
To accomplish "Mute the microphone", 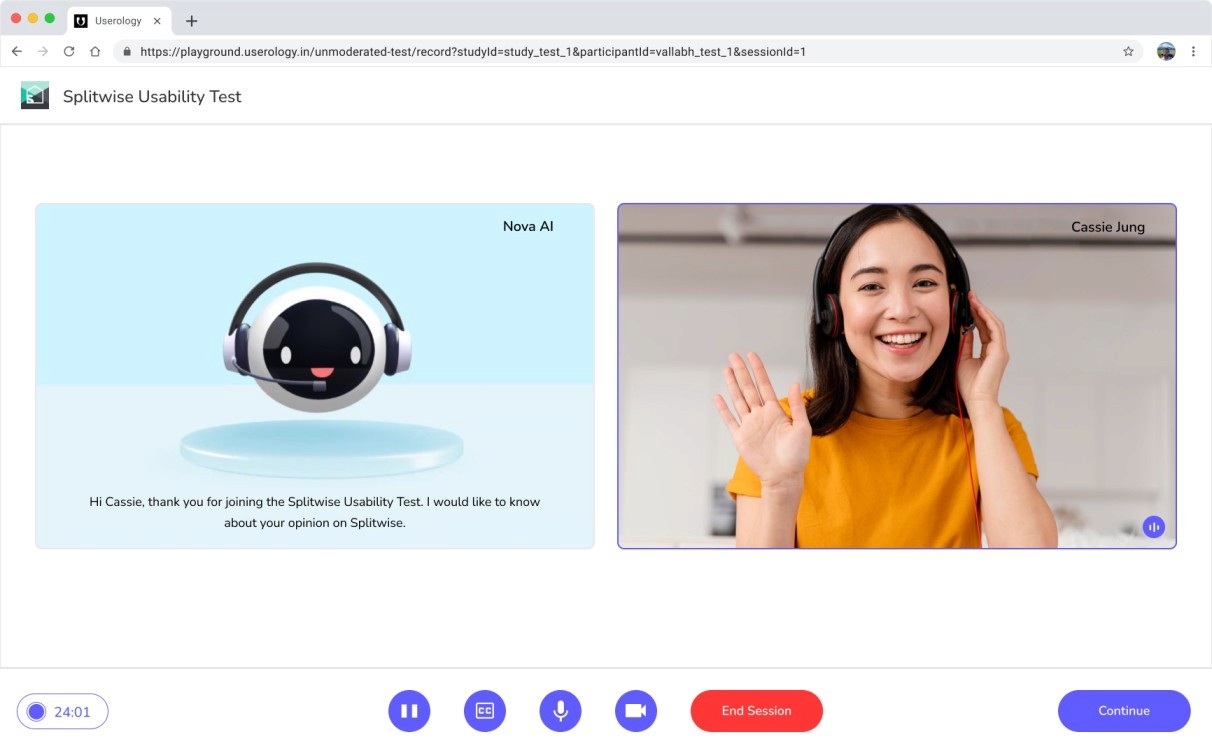I will [560, 711].
